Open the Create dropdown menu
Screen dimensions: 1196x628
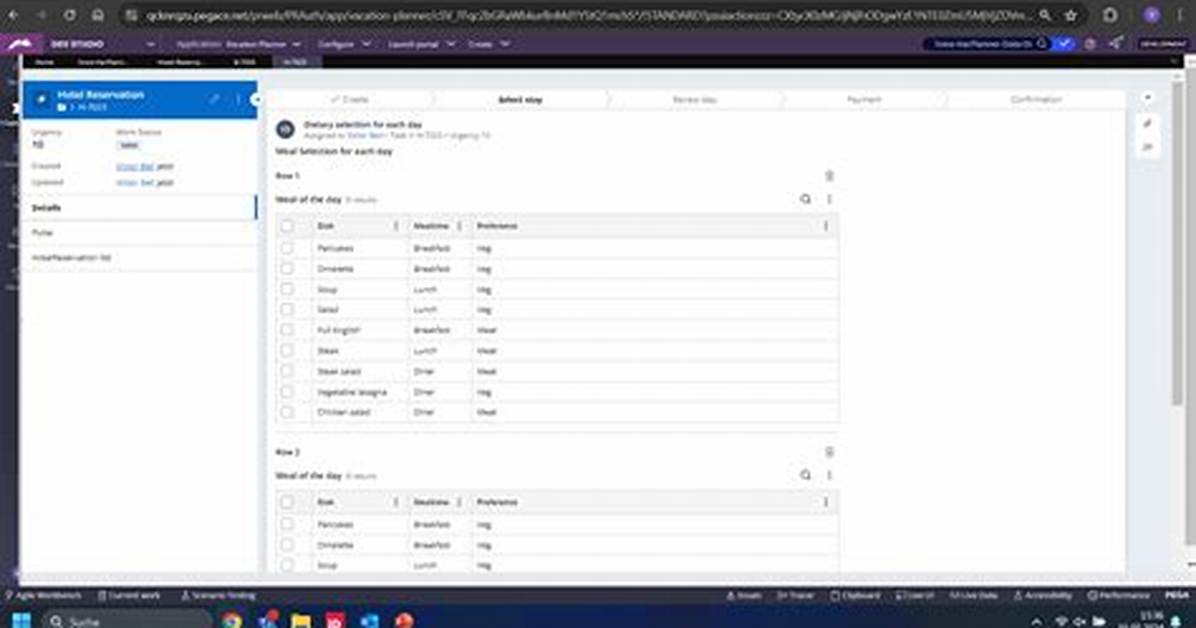[x=489, y=44]
